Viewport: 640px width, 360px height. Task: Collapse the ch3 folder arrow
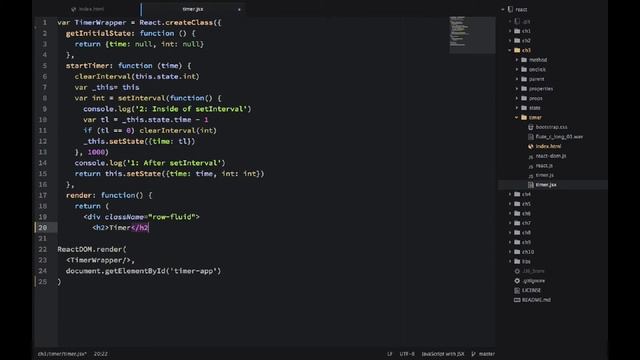[510, 50]
